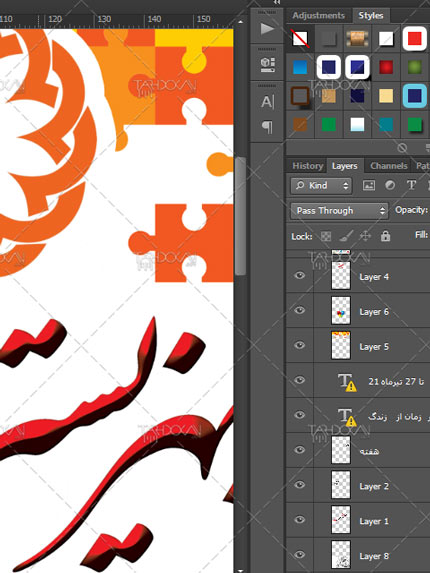Screen dimensions: 430x573
Task: Collapse panels with double-arrow at top
Action: pyautogui.click(x=278, y=2)
